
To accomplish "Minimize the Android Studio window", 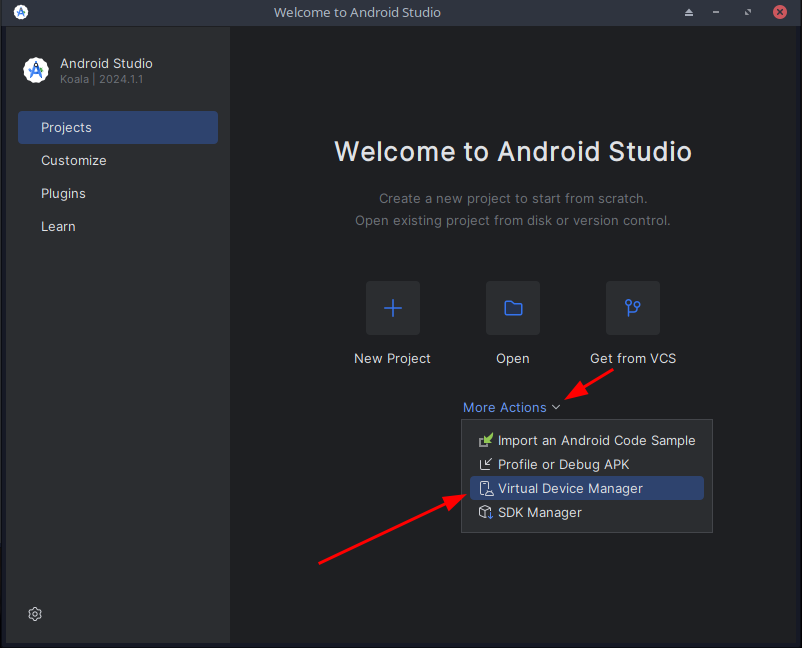I will (x=716, y=12).
